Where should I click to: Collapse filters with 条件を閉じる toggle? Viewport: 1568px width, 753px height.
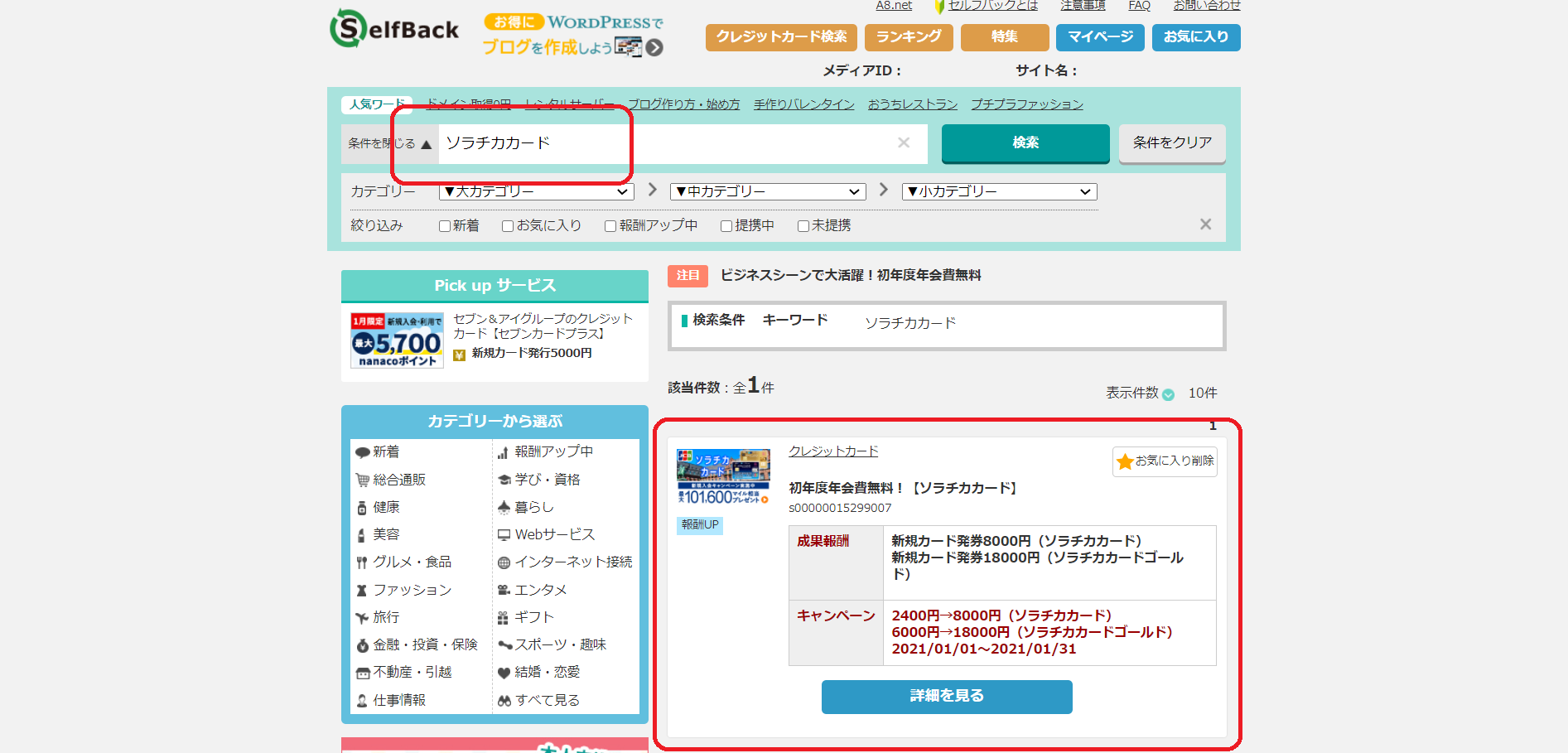point(389,143)
